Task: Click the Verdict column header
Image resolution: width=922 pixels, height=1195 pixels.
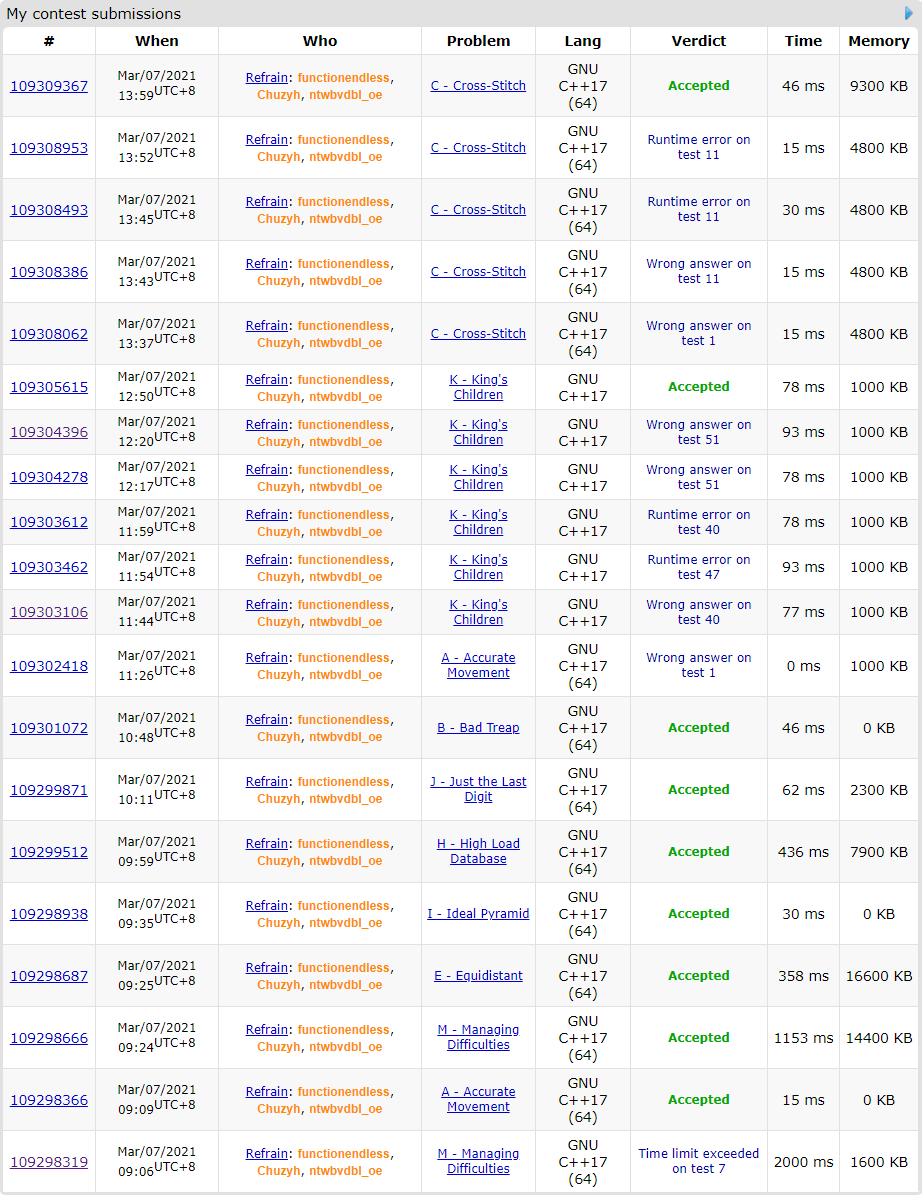Action: [698, 41]
